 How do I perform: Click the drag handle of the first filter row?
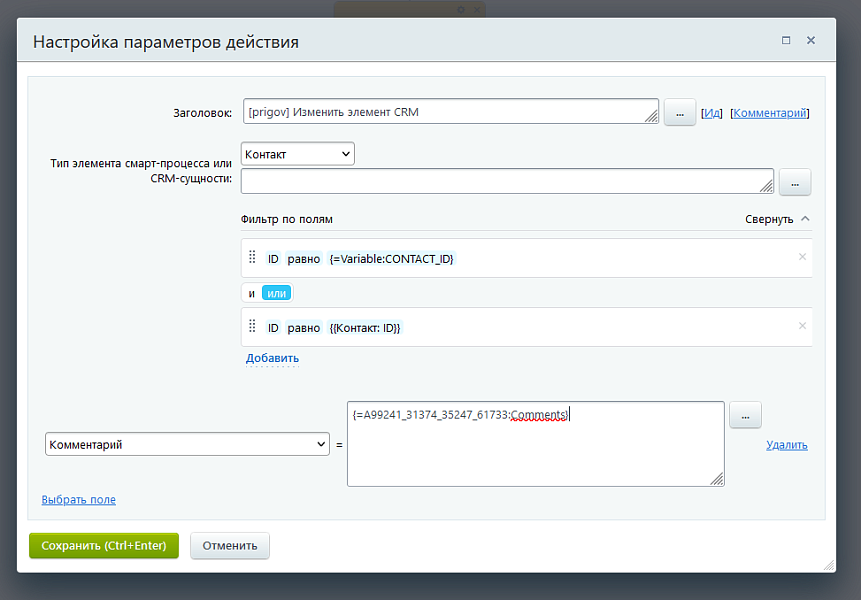pos(252,257)
